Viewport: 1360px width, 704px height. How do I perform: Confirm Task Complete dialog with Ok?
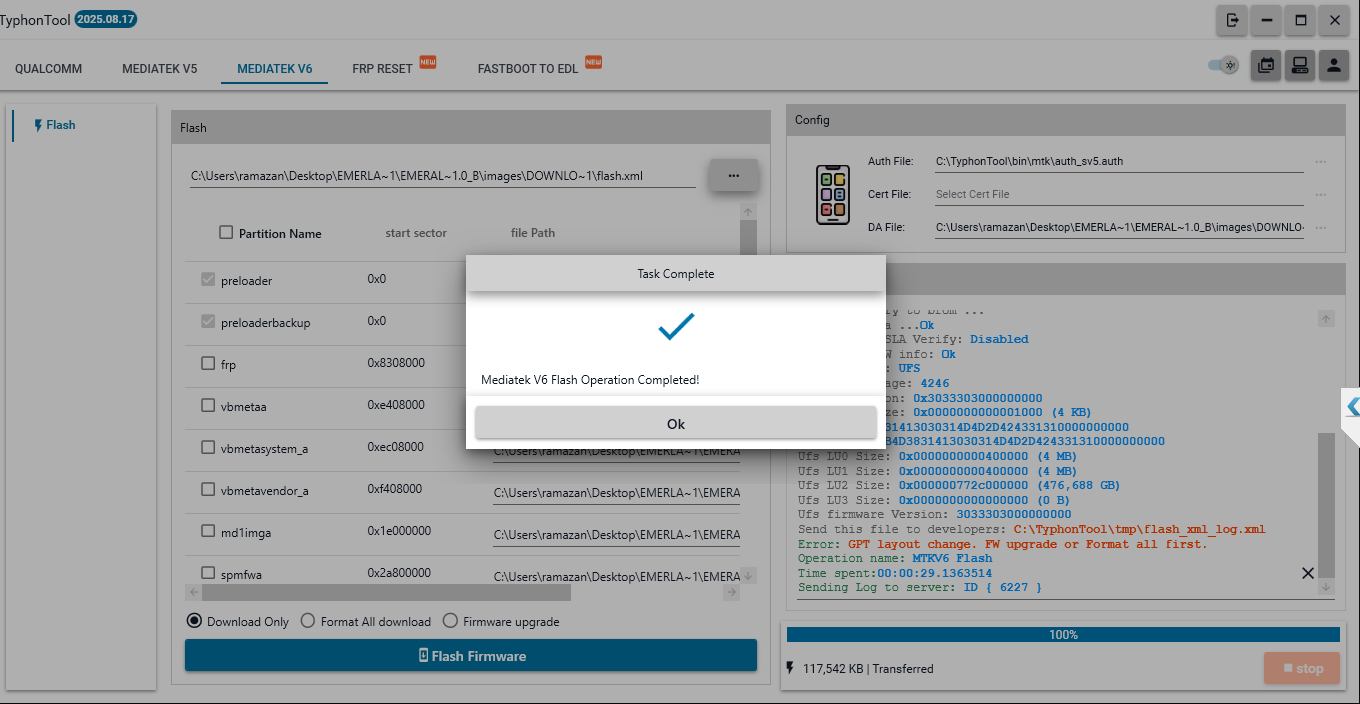(676, 423)
